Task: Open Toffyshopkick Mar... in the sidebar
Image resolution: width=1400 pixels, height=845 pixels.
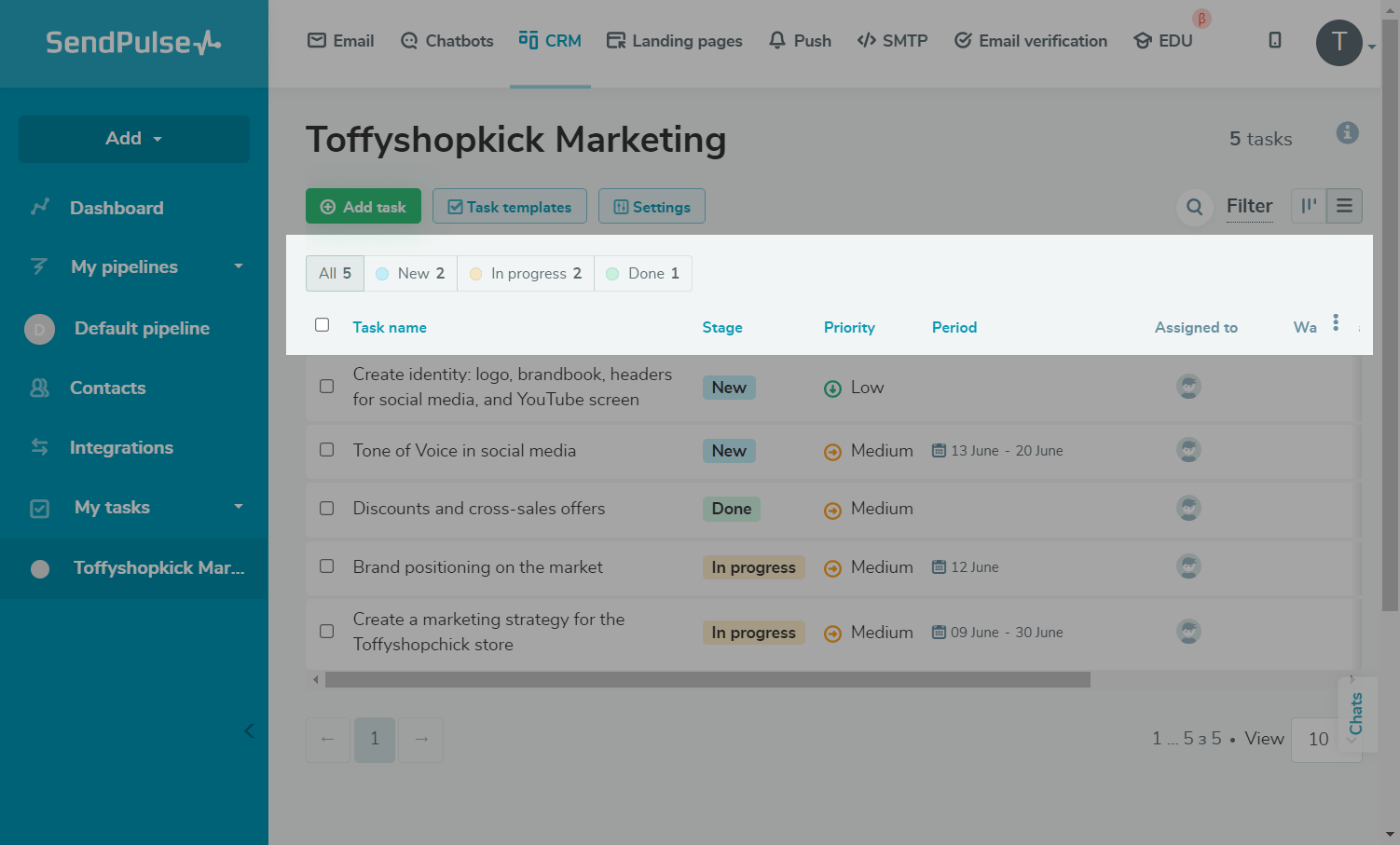Action: 134,567
